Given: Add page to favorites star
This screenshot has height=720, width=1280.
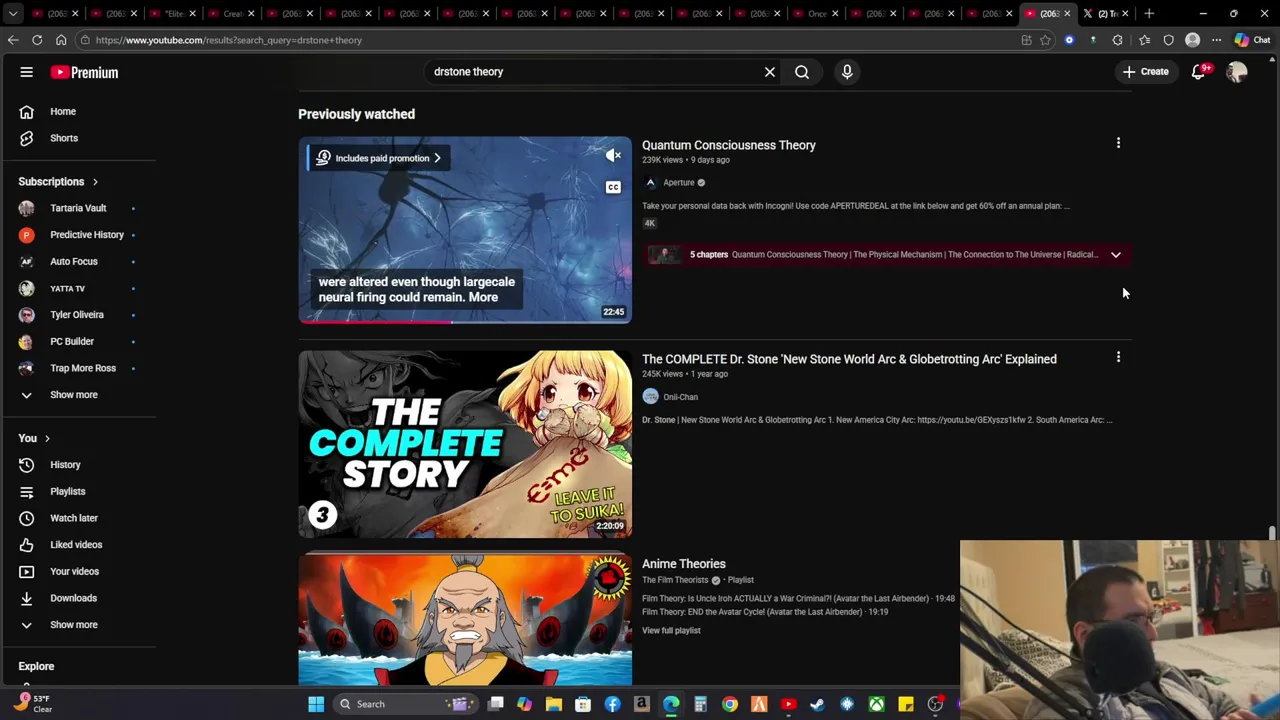Looking at the screenshot, I should (x=1045, y=40).
